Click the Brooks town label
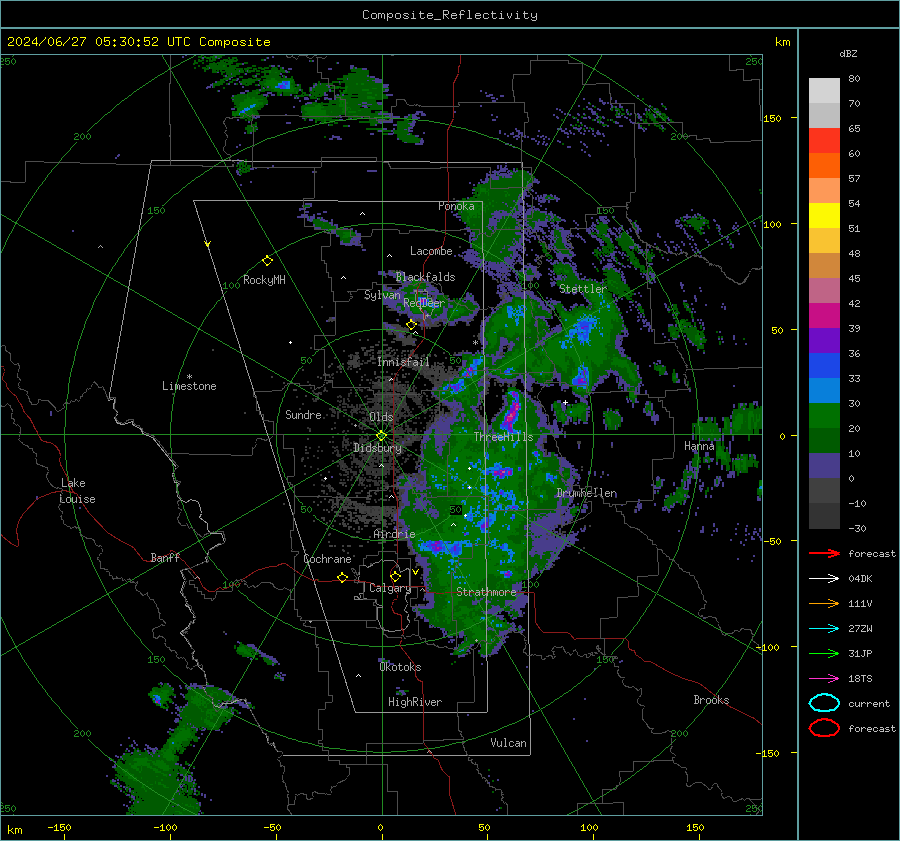The width and height of the screenshot is (900, 841). click(x=711, y=700)
